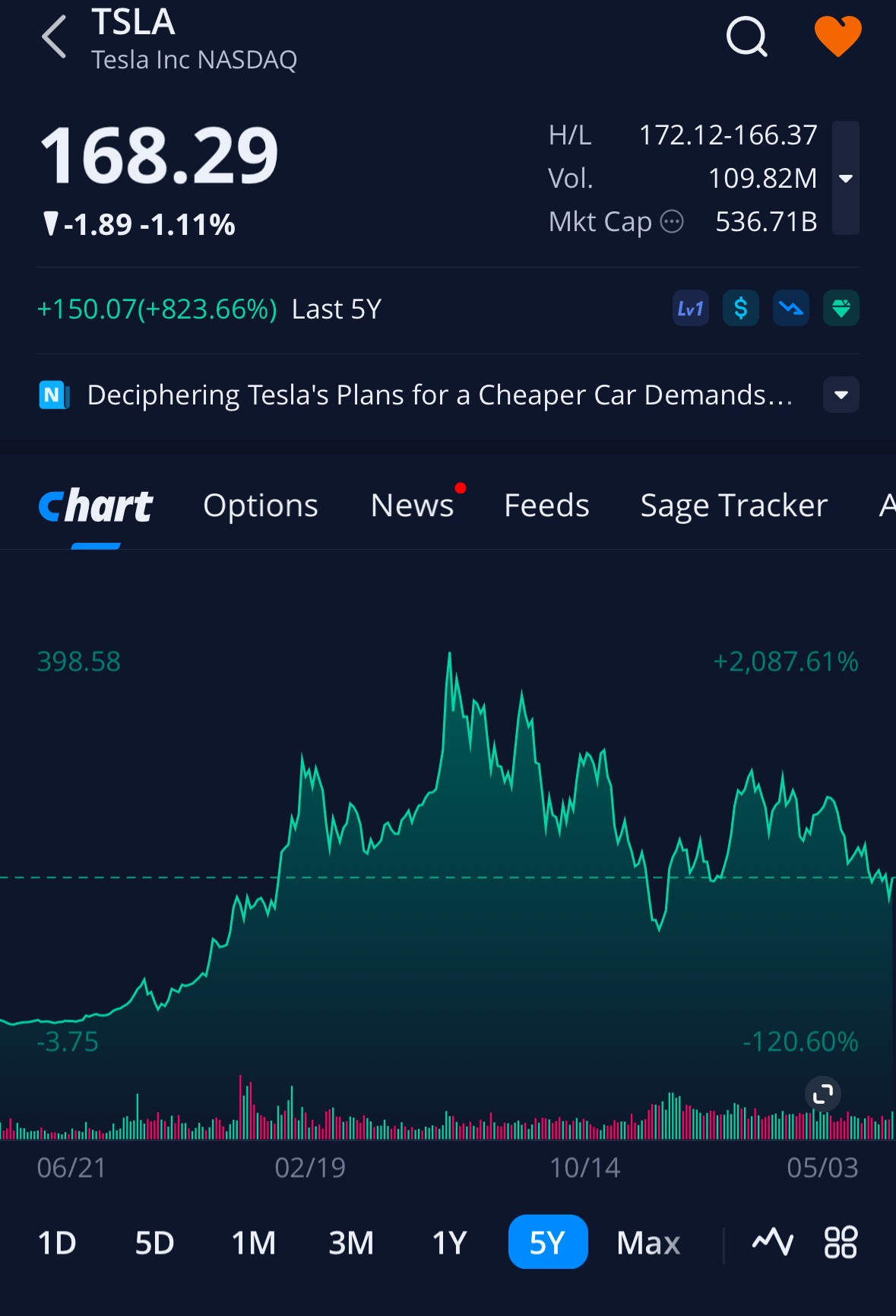Open the Sage Tracker tab

click(734, 506)
